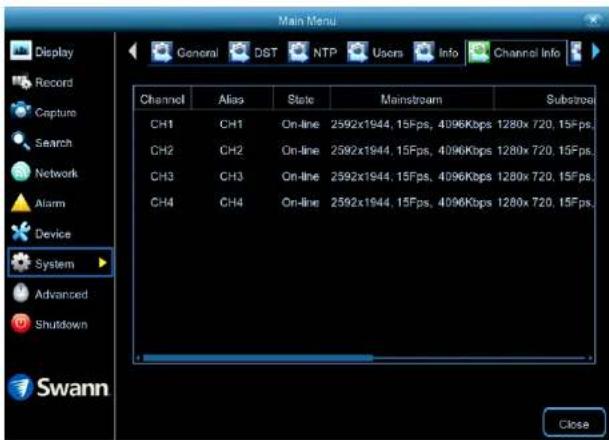Close Main Menu with top-right X
Image resolution: width=609 pixels, height=440 pixels.
tap(593, 19)
